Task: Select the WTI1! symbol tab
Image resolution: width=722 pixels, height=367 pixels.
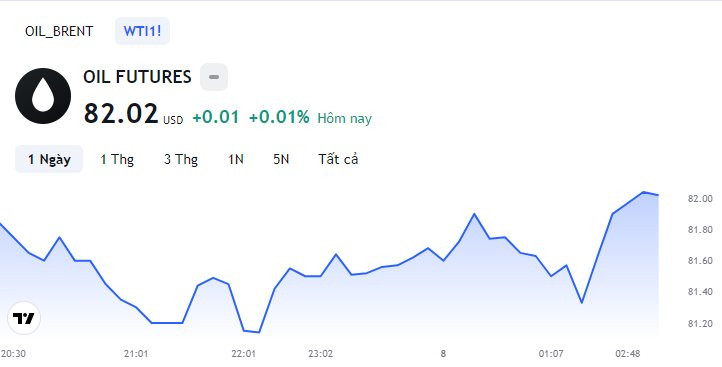Action: (x=142, y=31)
